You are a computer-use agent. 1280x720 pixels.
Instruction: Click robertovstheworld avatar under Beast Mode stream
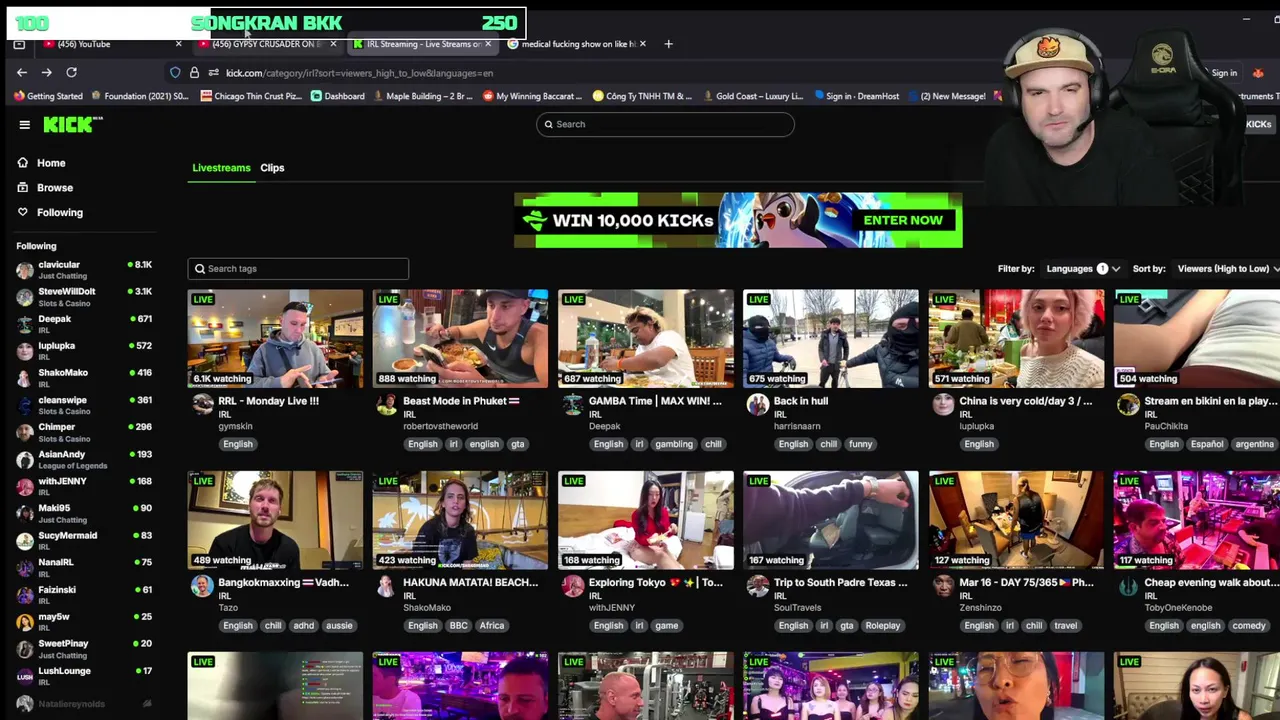click(x=386, y=404)
